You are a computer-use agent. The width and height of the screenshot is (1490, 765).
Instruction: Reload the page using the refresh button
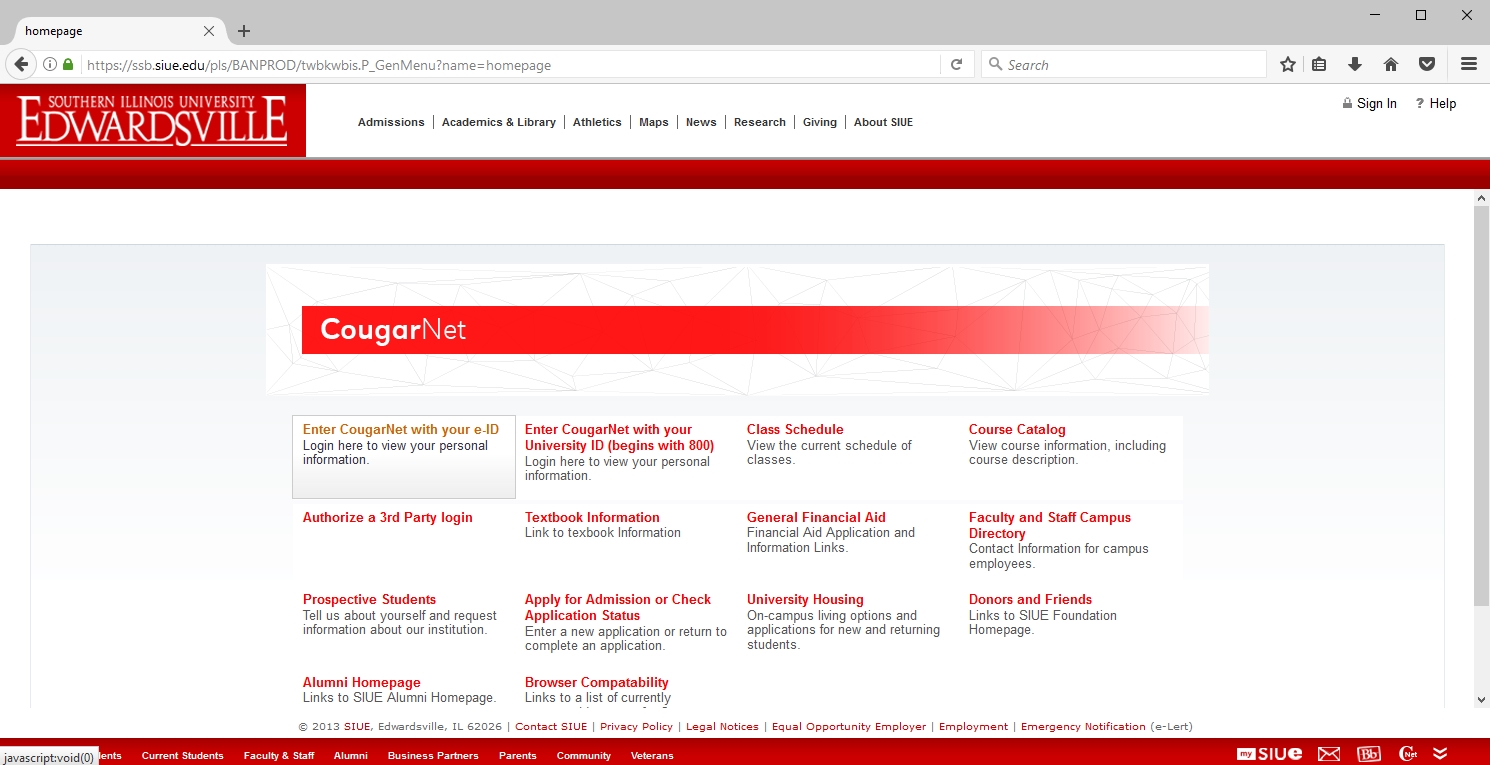click(x=956, y=64)
